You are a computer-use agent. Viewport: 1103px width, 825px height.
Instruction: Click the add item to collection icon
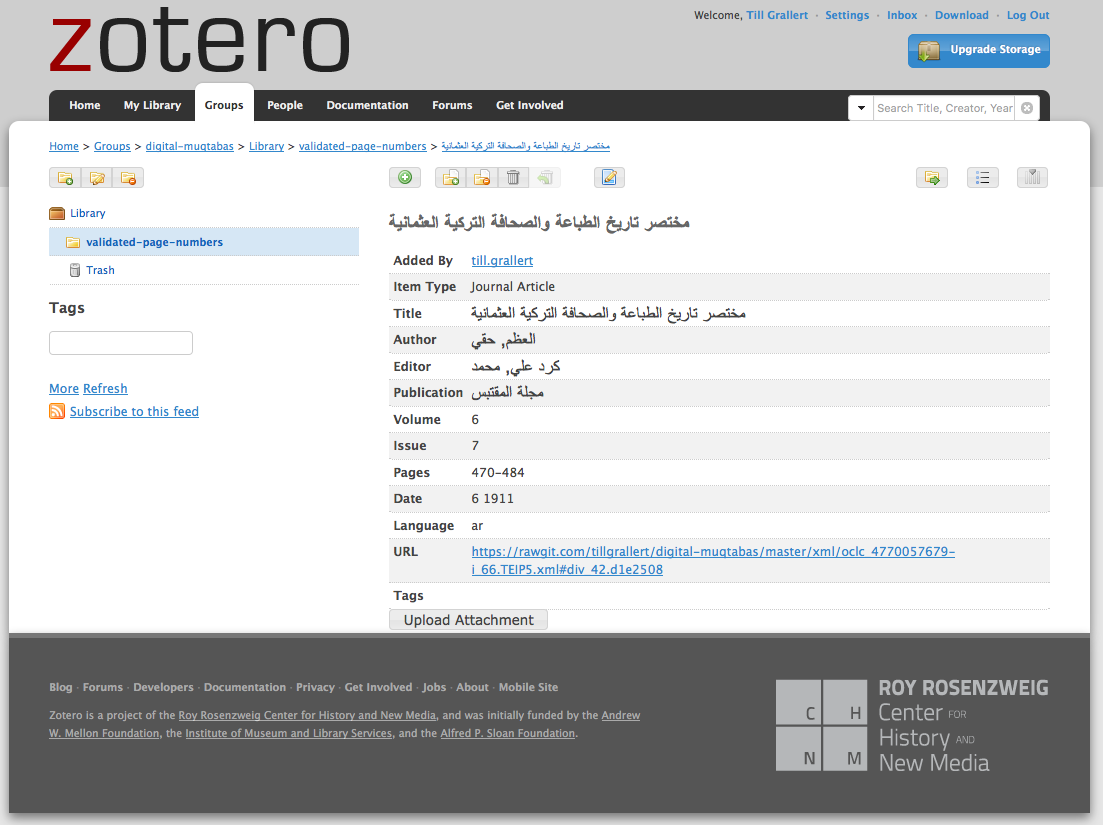pyautogui.click(x=451, y=178)
